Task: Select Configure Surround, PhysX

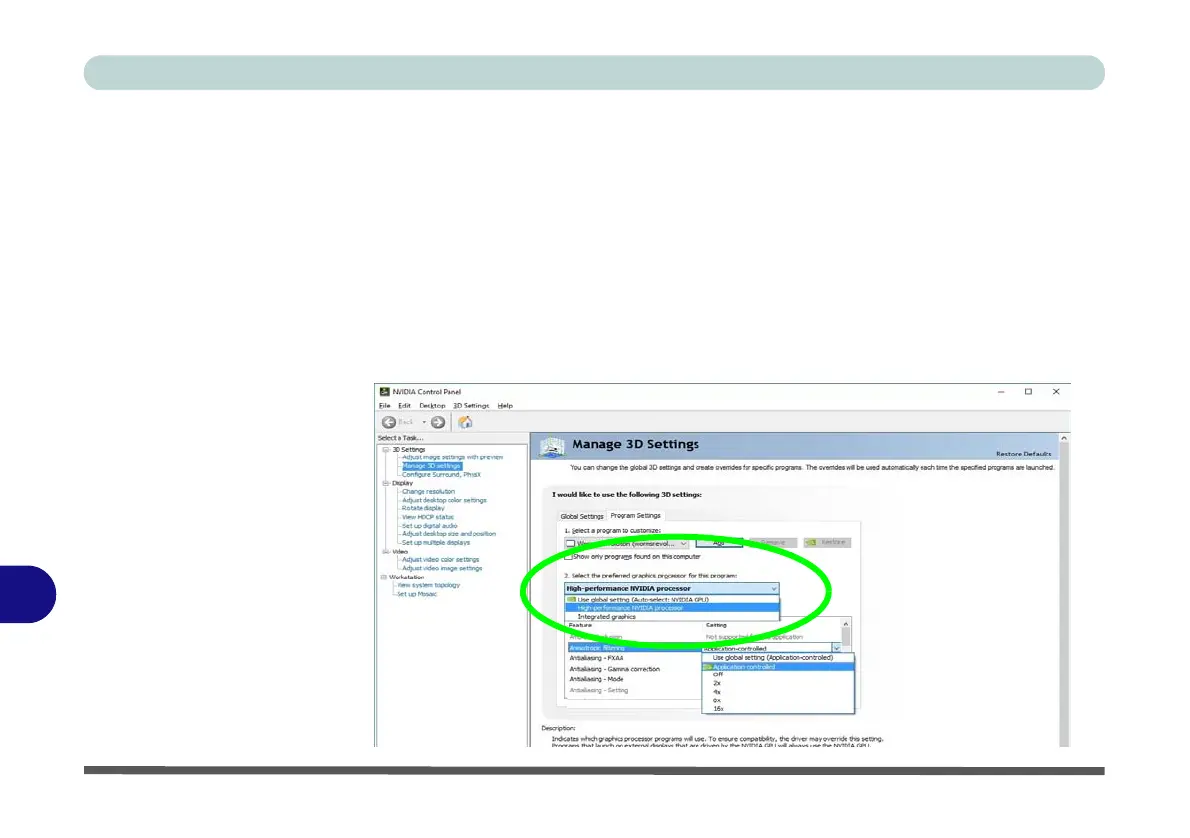Action: (441, 474)
